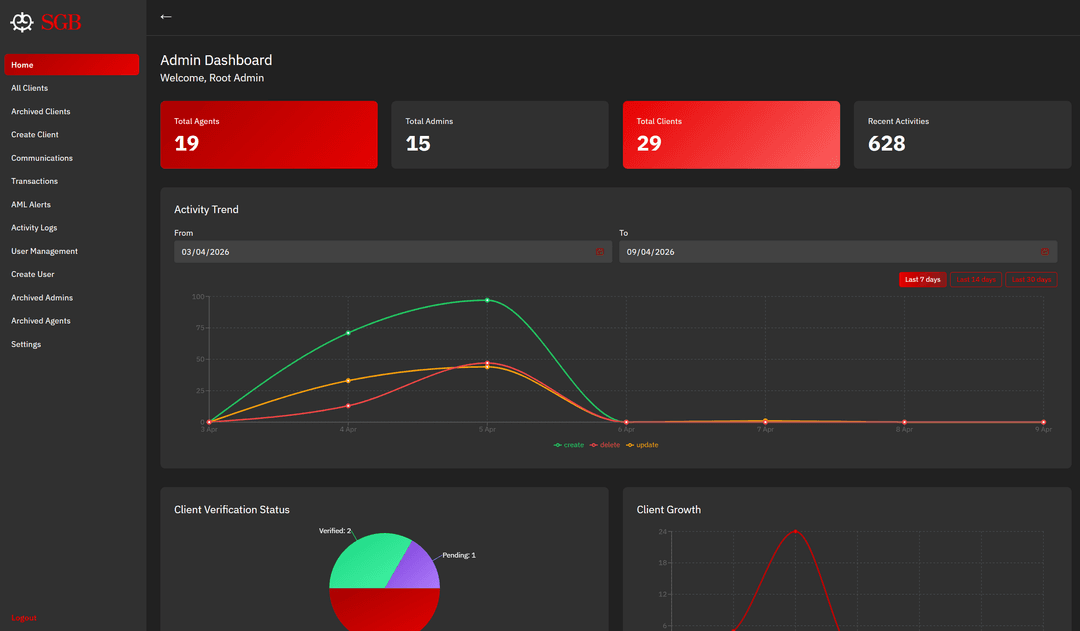Open User Management
Viewport: 1080px width, 631px height.
pos(44,251)
